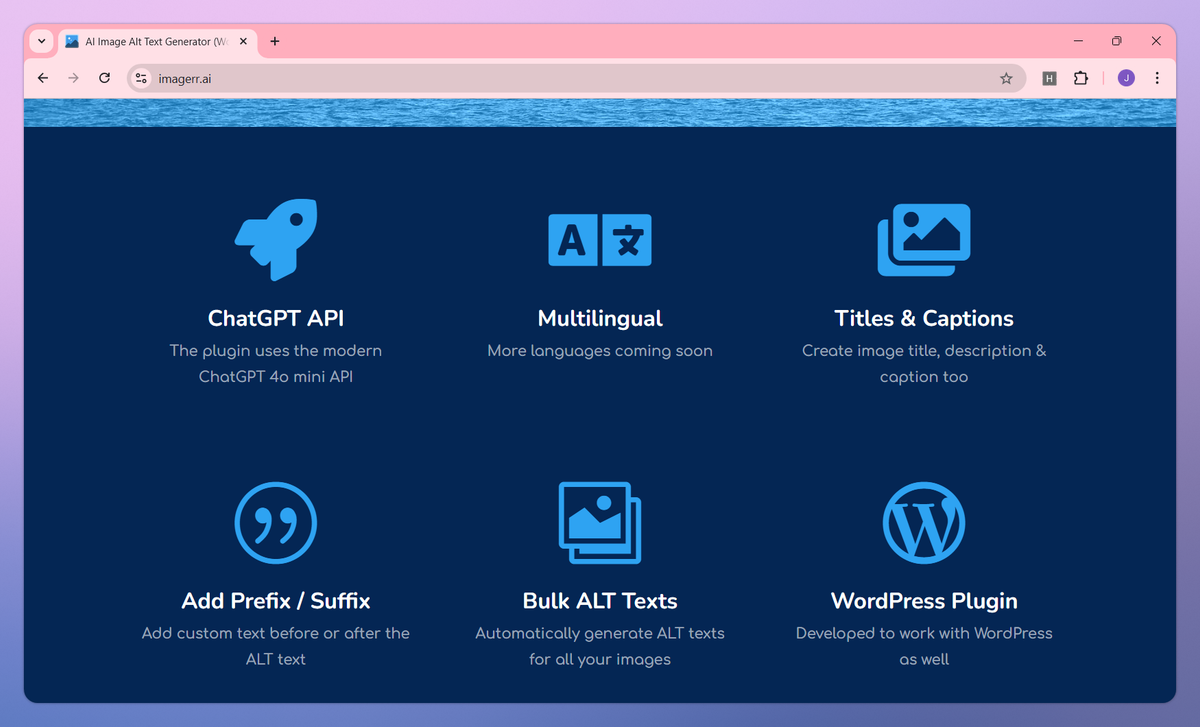
Task: Click the text about ChatGPT 4o mini API
Action: point(276,364)
